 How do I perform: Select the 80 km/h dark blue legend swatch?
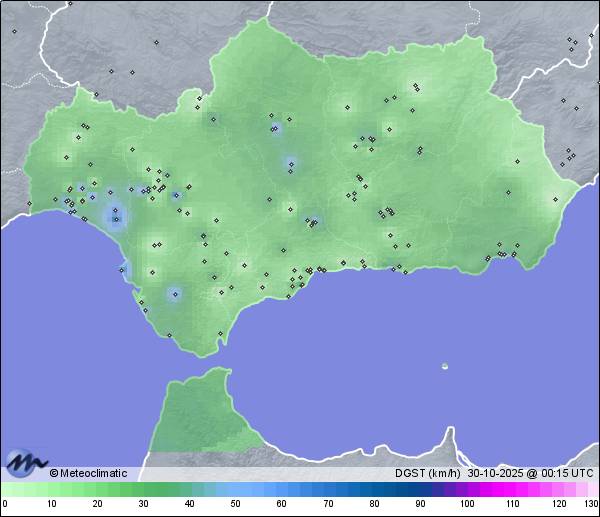tap(374, 489)
